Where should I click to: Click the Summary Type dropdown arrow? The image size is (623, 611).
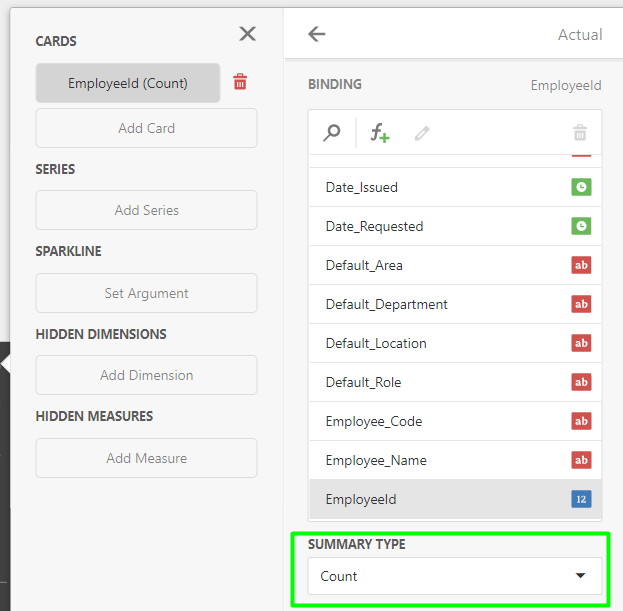point(580,576)
